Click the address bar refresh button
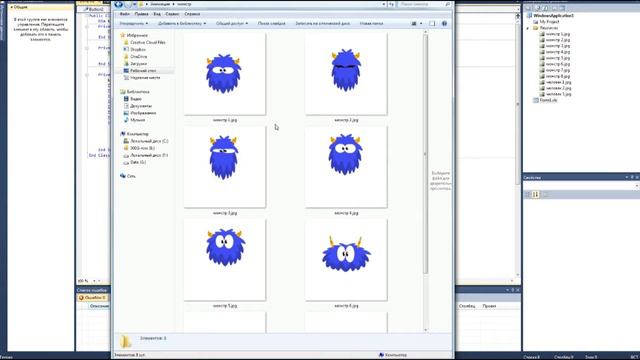Image resolution: width=640 pixels, height=360 pixels. [391, 4]
